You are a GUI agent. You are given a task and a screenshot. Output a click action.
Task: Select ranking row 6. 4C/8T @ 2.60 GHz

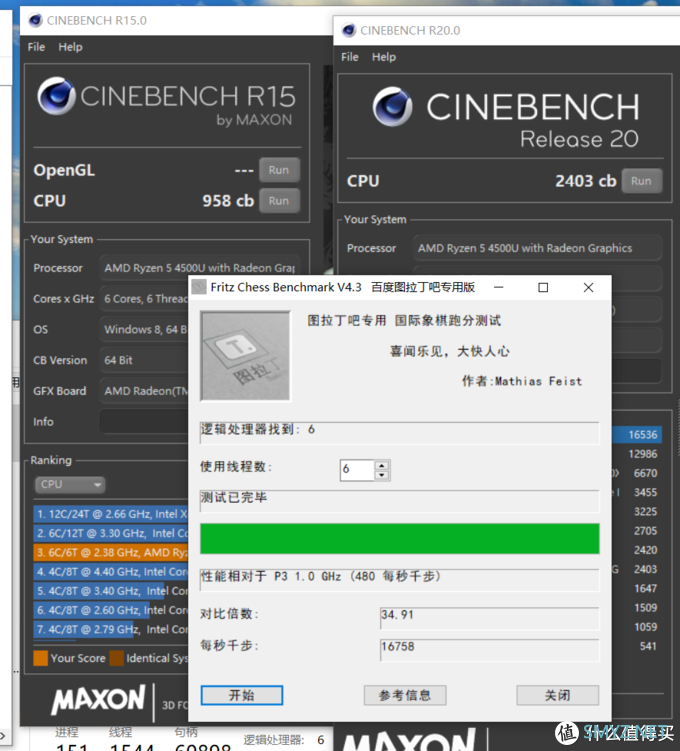coord(111,610)
